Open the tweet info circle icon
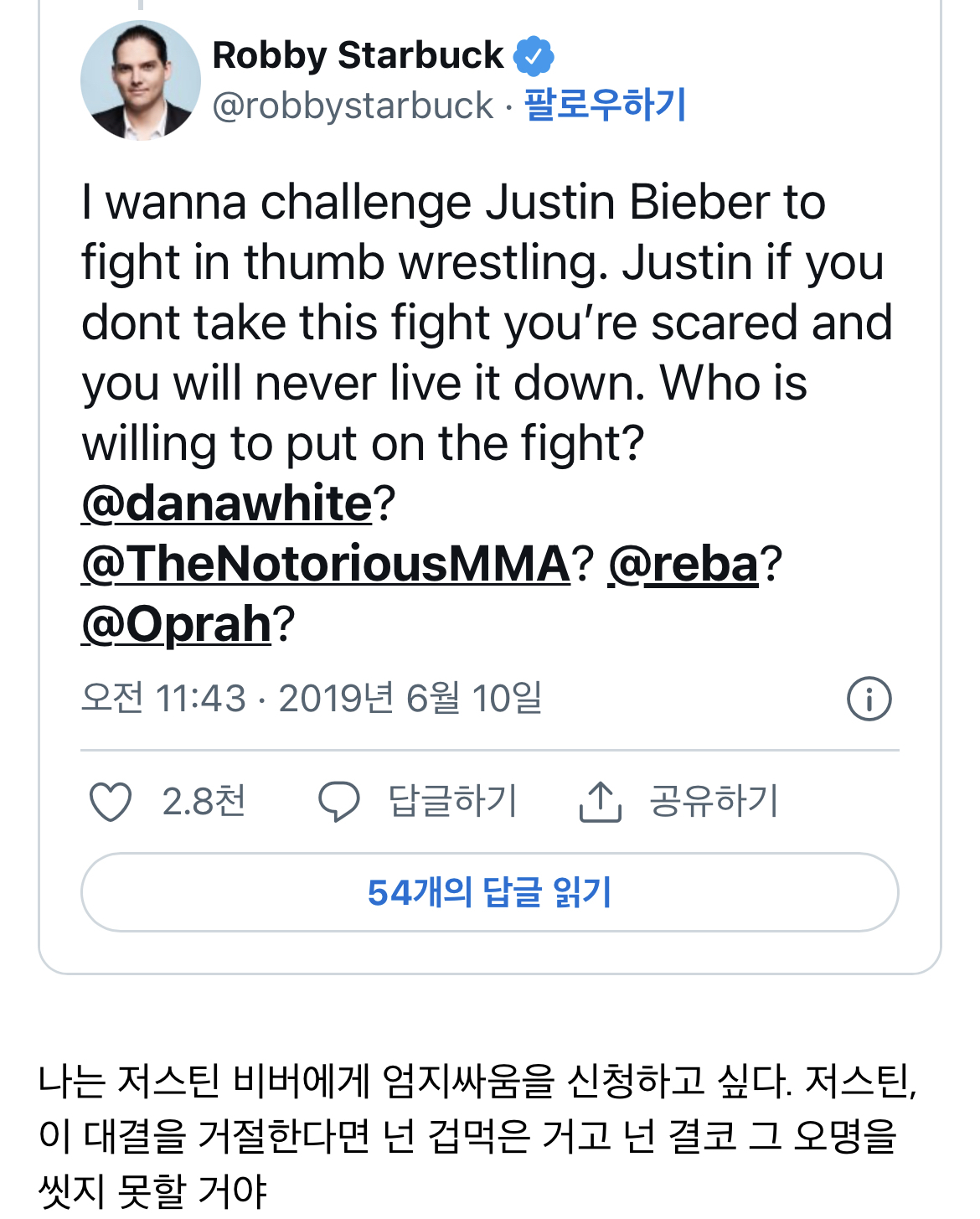This screenshot has height=1219, width=980. [x=869, y=699]
